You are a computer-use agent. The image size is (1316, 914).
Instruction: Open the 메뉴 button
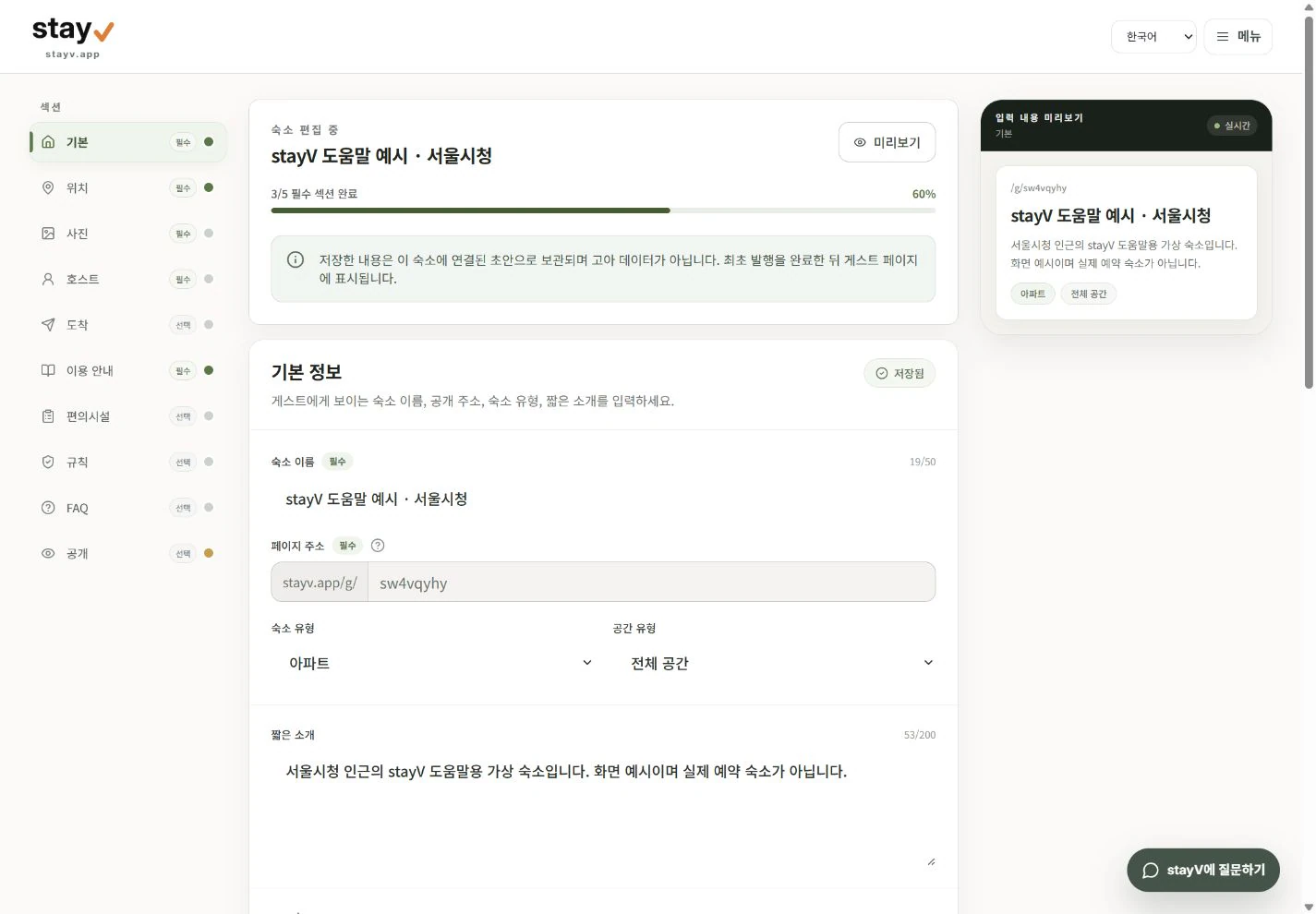pyautogui.click(x=1238, y=36)
